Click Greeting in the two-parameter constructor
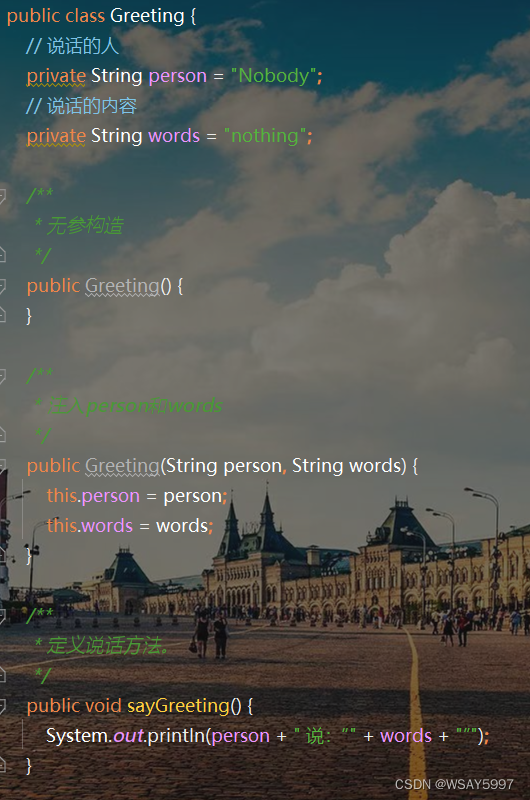530x800 pixels. pyautogui.click(x=122, y=466)
